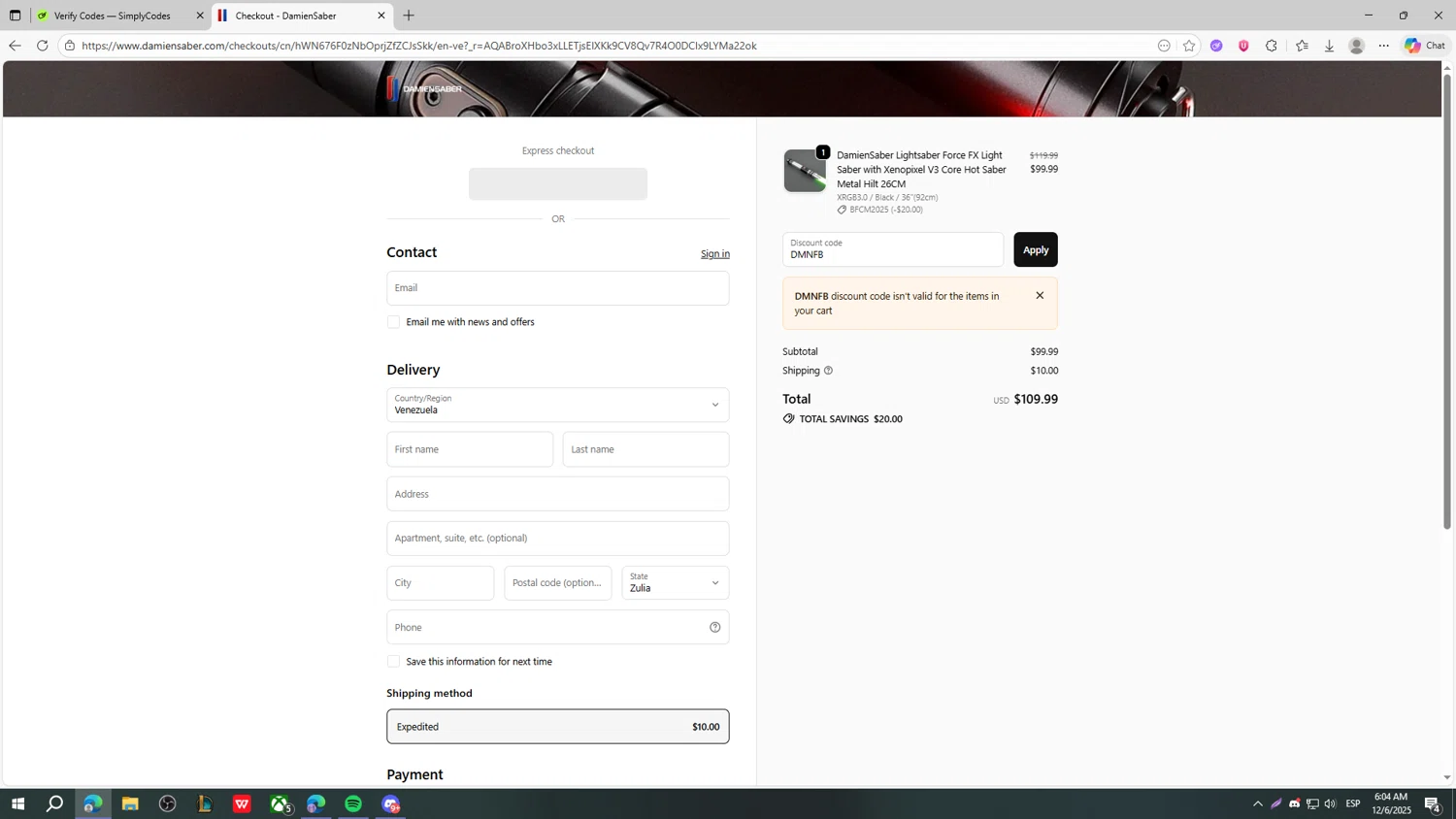Open the browser profile avatar
1456x819 pixels.
coord(1357,46)
